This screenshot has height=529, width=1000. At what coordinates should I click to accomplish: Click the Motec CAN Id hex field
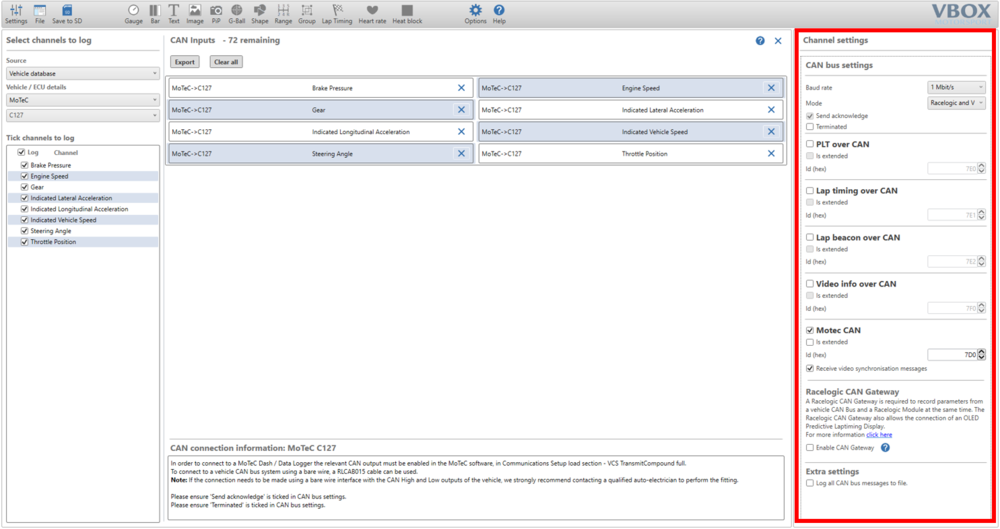952,355
